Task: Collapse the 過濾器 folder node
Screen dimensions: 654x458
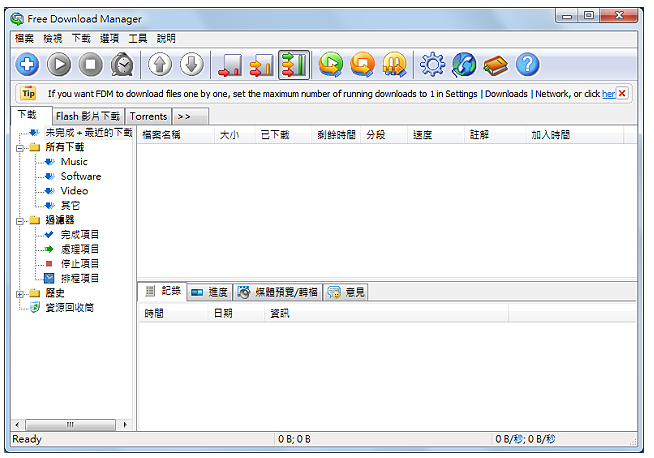Action: coord(20,221)
